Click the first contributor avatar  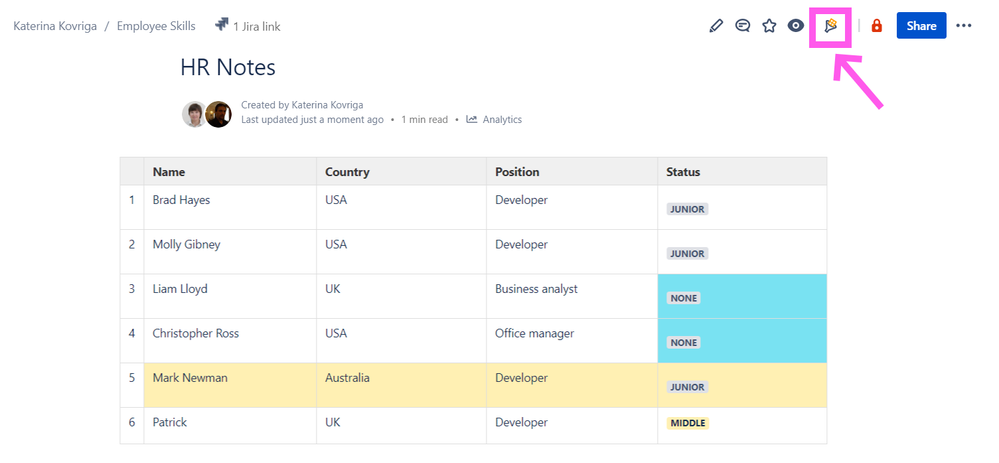point(194,114)
